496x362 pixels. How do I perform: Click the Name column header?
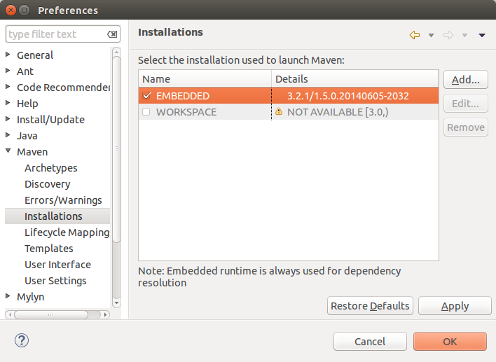pyautogui.click(x=205, y=79)
